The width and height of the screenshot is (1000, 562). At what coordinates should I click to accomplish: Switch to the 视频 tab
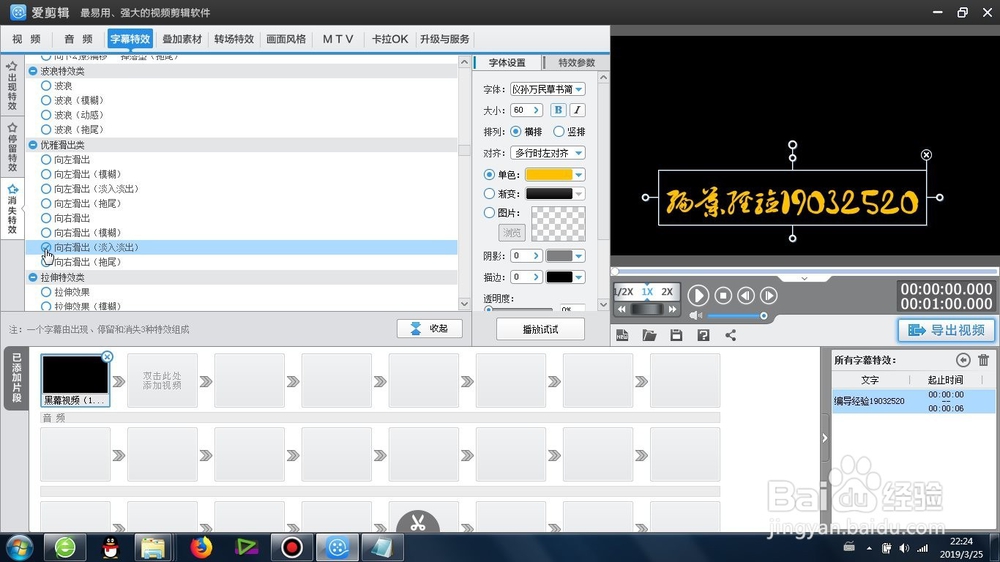26,39
